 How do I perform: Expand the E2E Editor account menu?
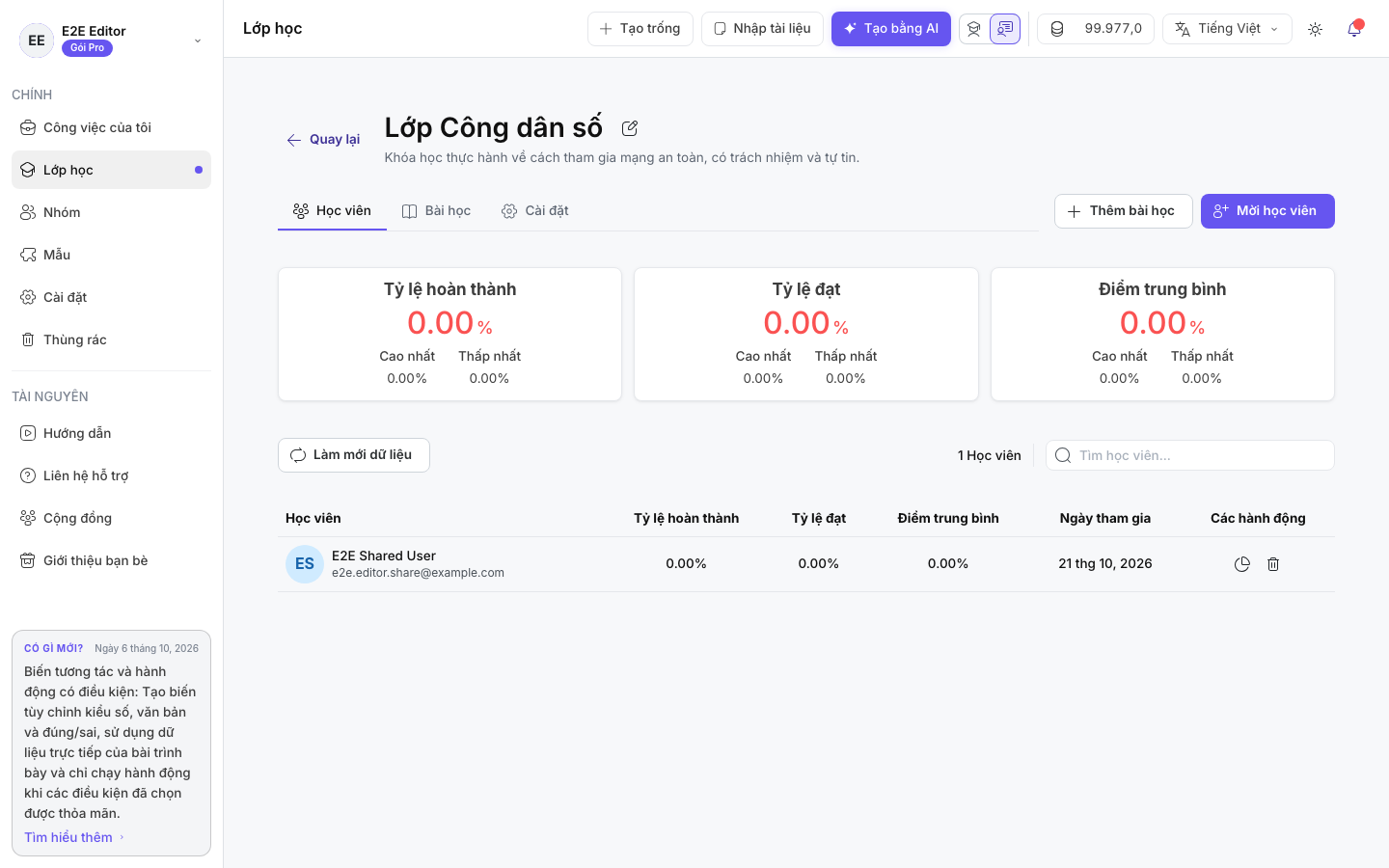coord(198,41)
